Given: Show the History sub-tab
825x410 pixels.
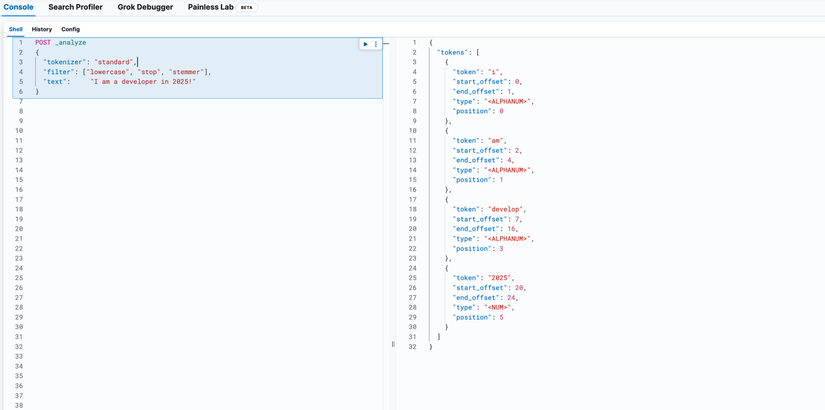Looking at the screenshot, I should (42, 29).
